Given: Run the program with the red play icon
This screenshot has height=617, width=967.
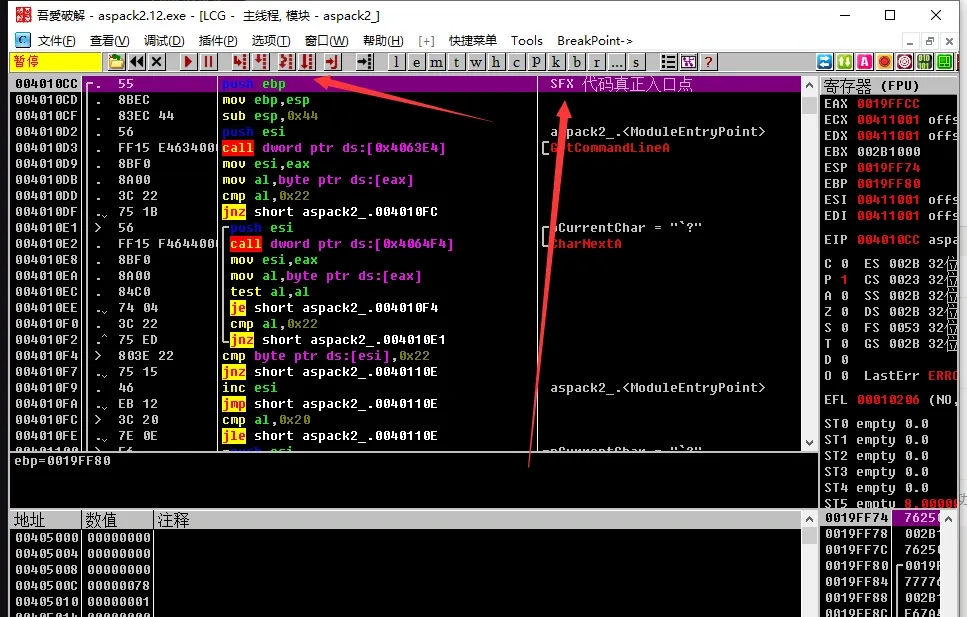Looking at the screenshot, I should 188,62.
